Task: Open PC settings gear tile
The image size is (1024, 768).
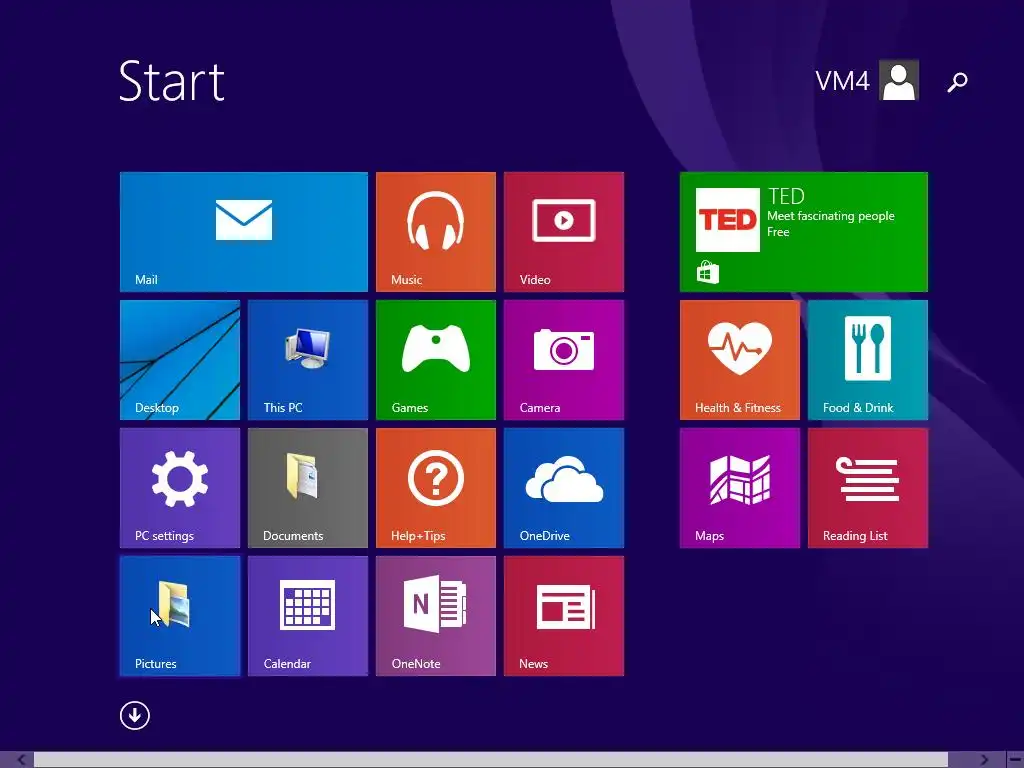Action: point(180,488)
